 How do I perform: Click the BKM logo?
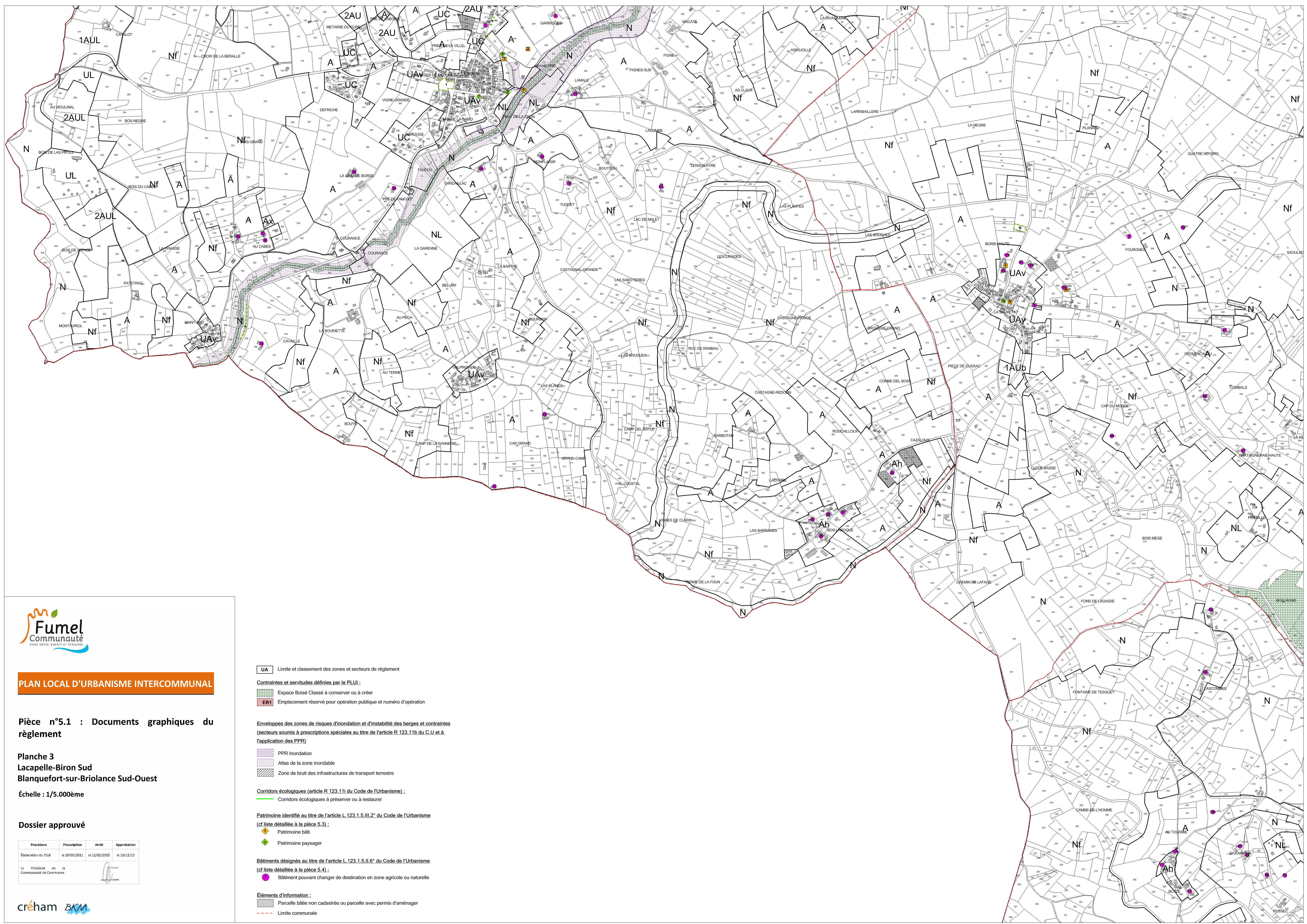[77, 908]
